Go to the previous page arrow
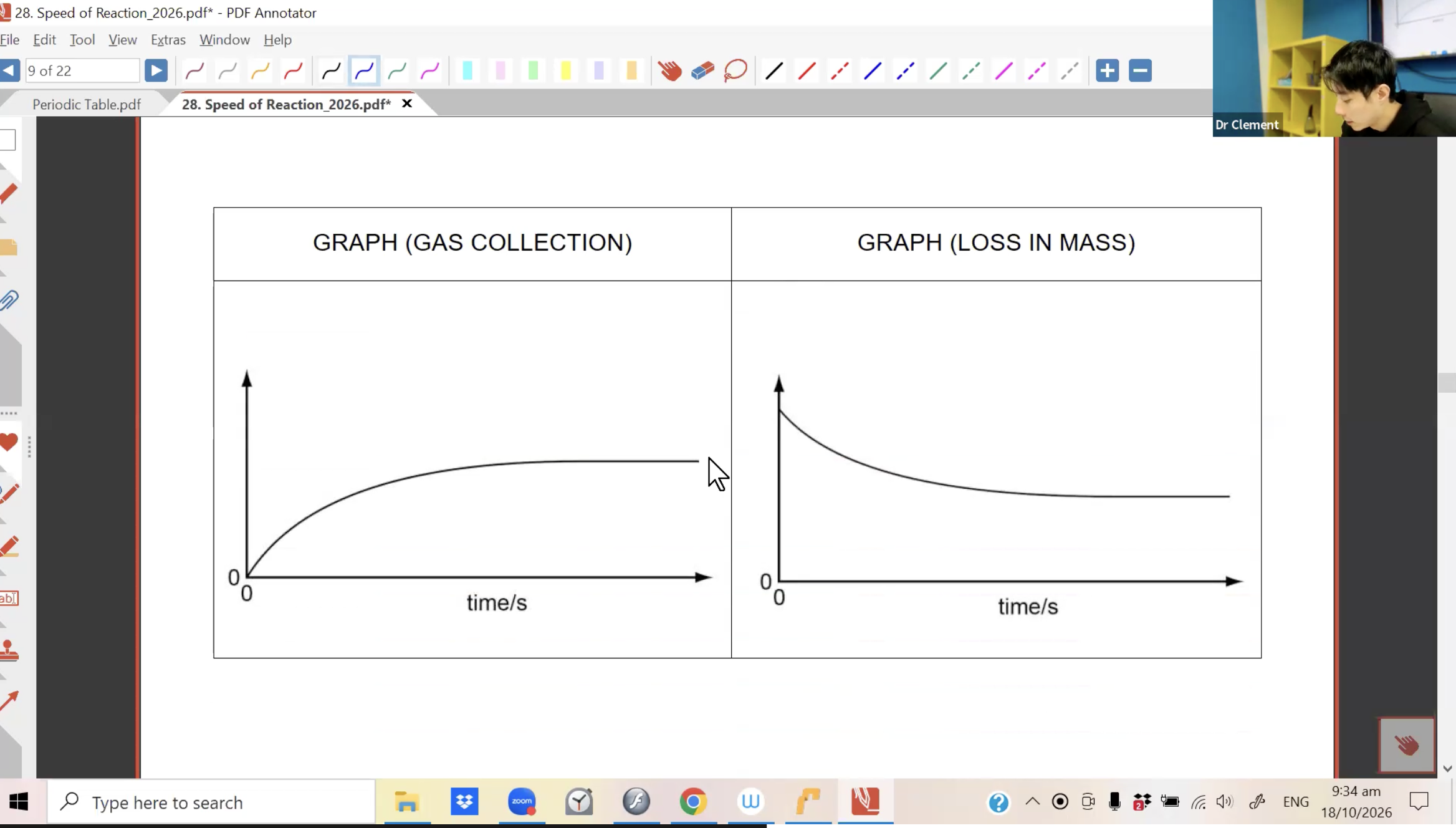Viewport: 1456px width, 828px height. click(x=9, y=70)
